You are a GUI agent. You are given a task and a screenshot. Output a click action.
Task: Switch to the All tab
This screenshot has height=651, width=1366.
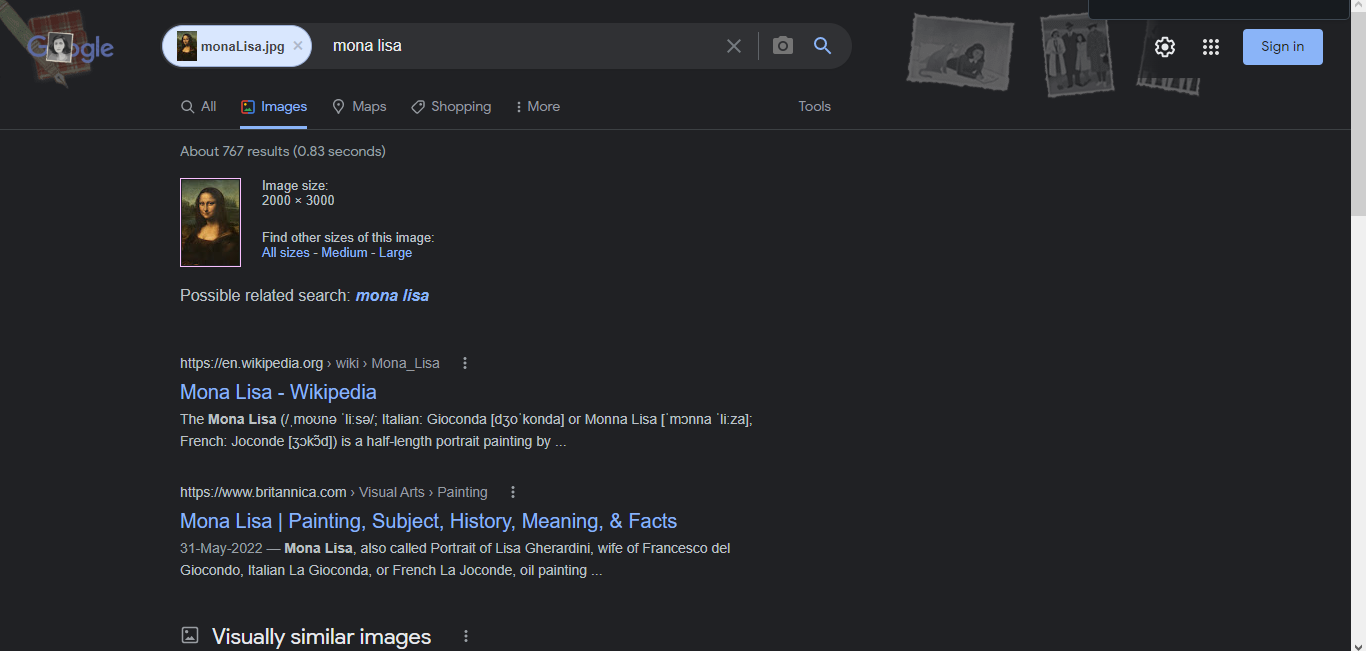pos(198,107)
